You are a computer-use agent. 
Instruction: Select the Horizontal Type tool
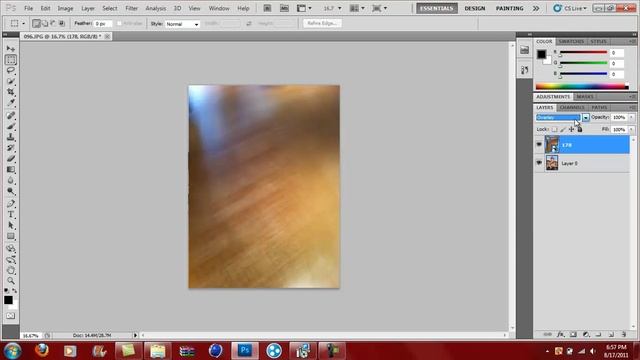[x=11, y=214]
